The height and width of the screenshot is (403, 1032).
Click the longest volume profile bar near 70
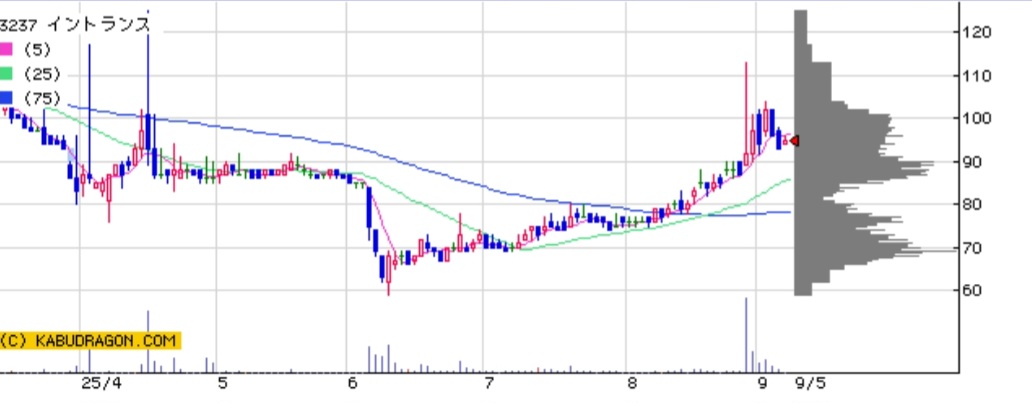tap(875, 250)
